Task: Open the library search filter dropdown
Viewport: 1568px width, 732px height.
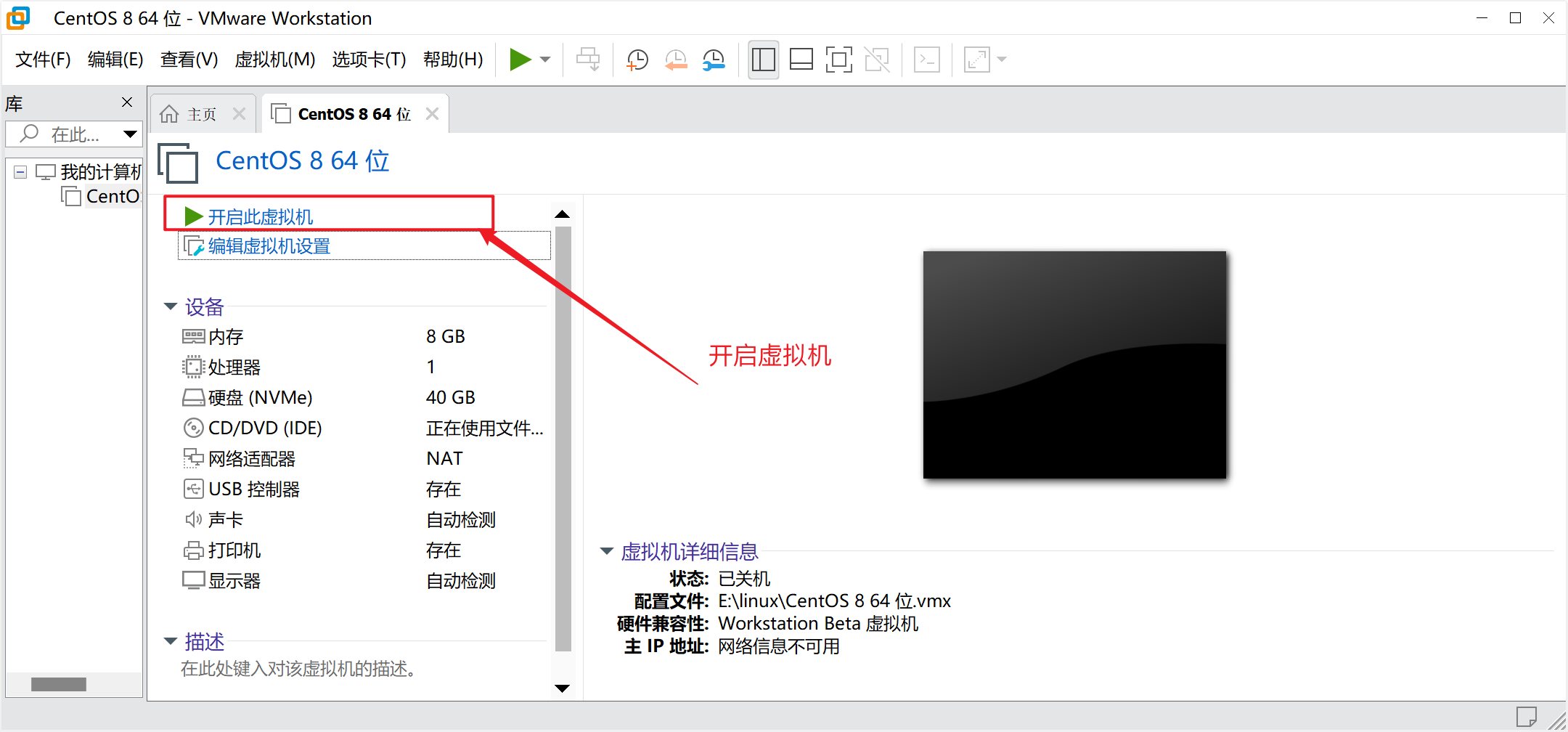Action: (130, 134)
